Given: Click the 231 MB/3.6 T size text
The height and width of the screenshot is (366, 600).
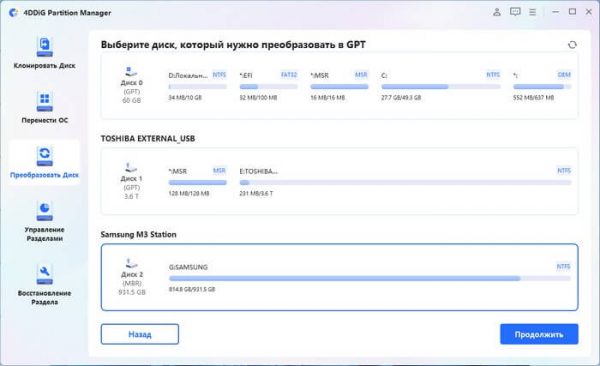Looking at the screenshot, I should coord(256,193).
